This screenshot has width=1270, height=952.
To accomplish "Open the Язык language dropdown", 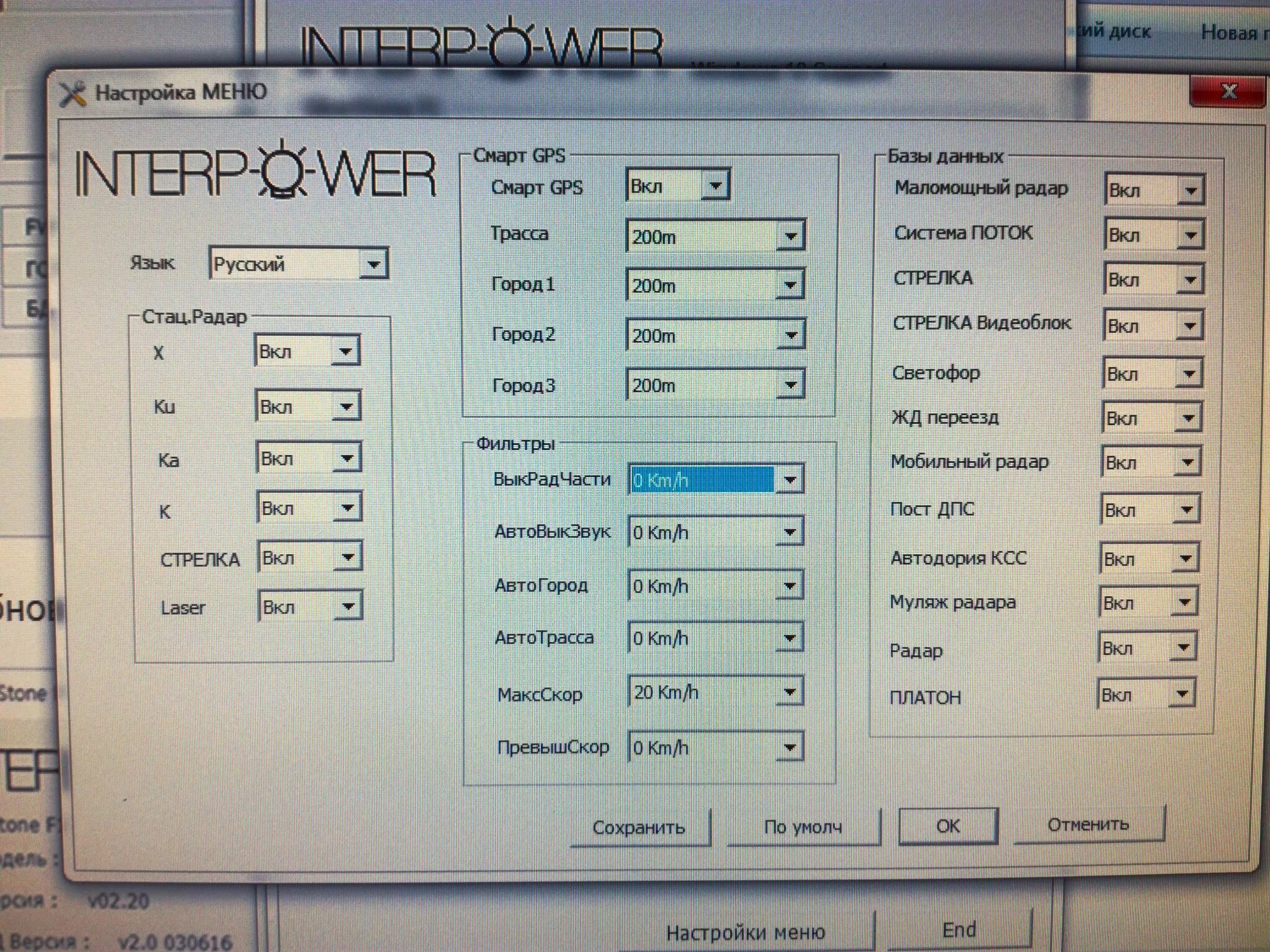I will [298, 263].
